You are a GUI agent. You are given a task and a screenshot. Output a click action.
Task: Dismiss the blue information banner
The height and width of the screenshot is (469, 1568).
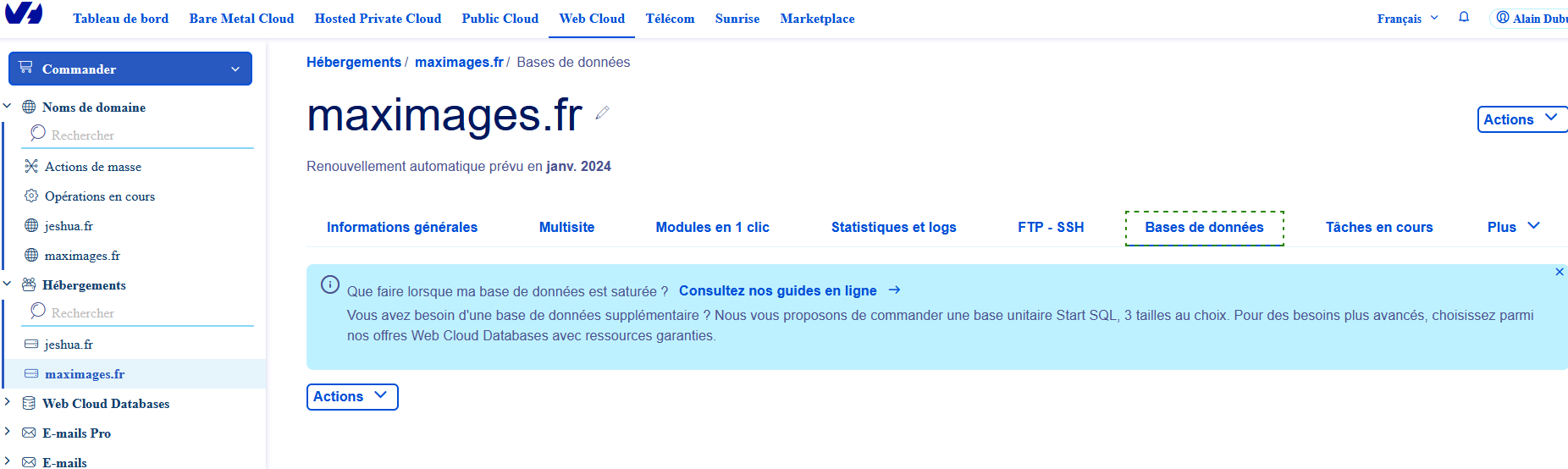(1559, 272)
